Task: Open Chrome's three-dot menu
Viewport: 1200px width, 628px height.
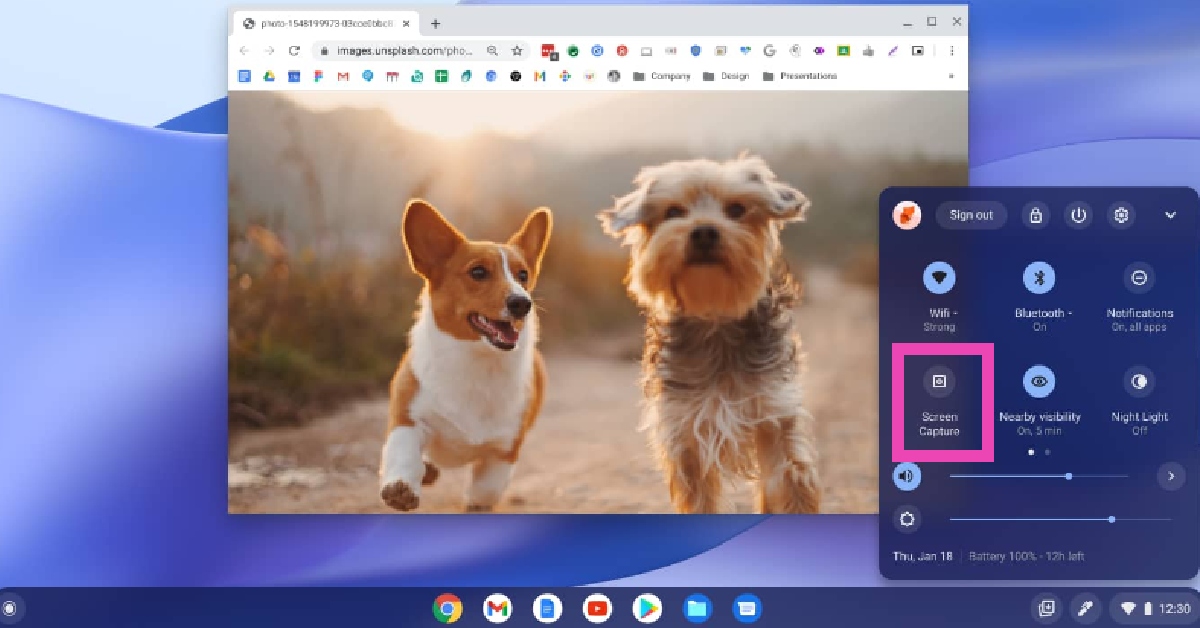Action: [951, 50]
